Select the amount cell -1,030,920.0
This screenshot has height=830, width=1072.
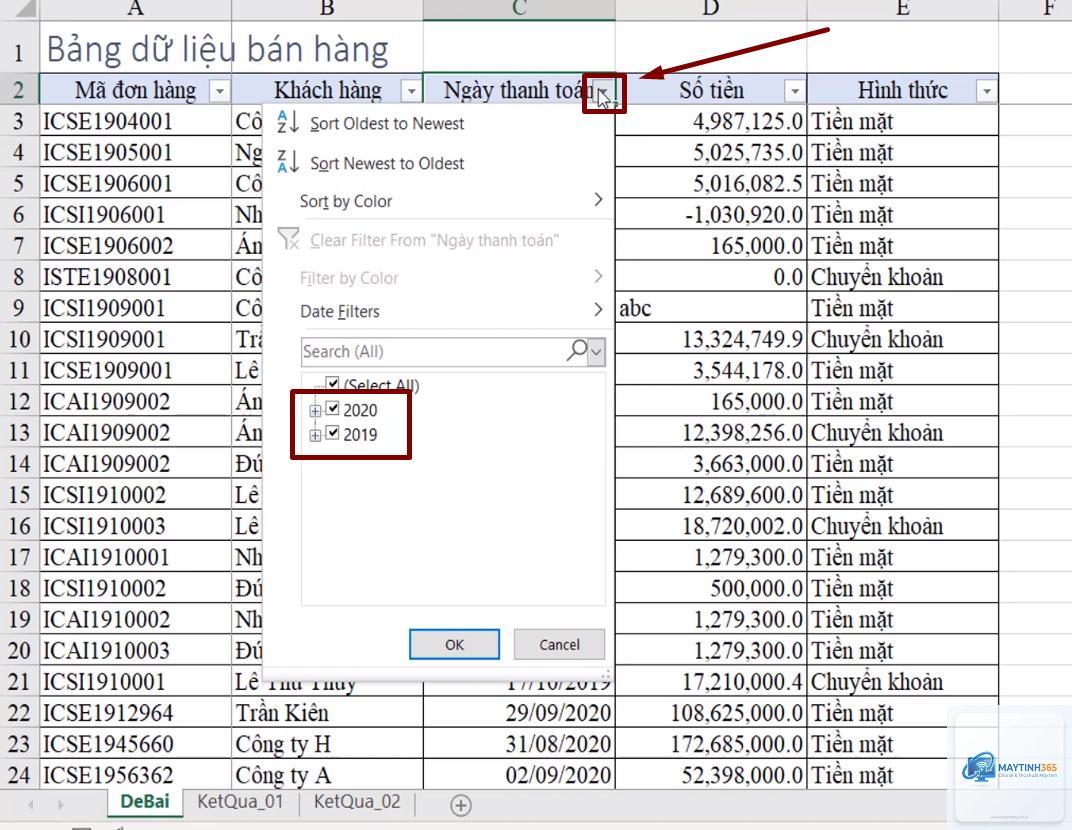(x=711, y=214)
